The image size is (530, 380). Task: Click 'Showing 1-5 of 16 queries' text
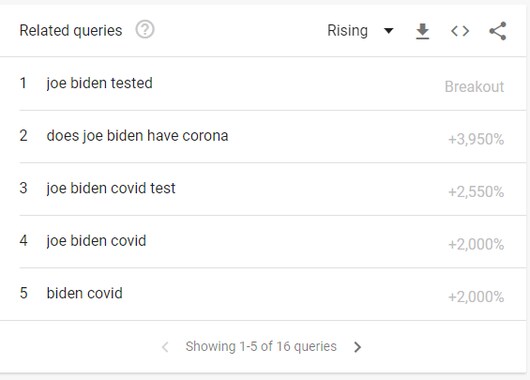(261, 347)
